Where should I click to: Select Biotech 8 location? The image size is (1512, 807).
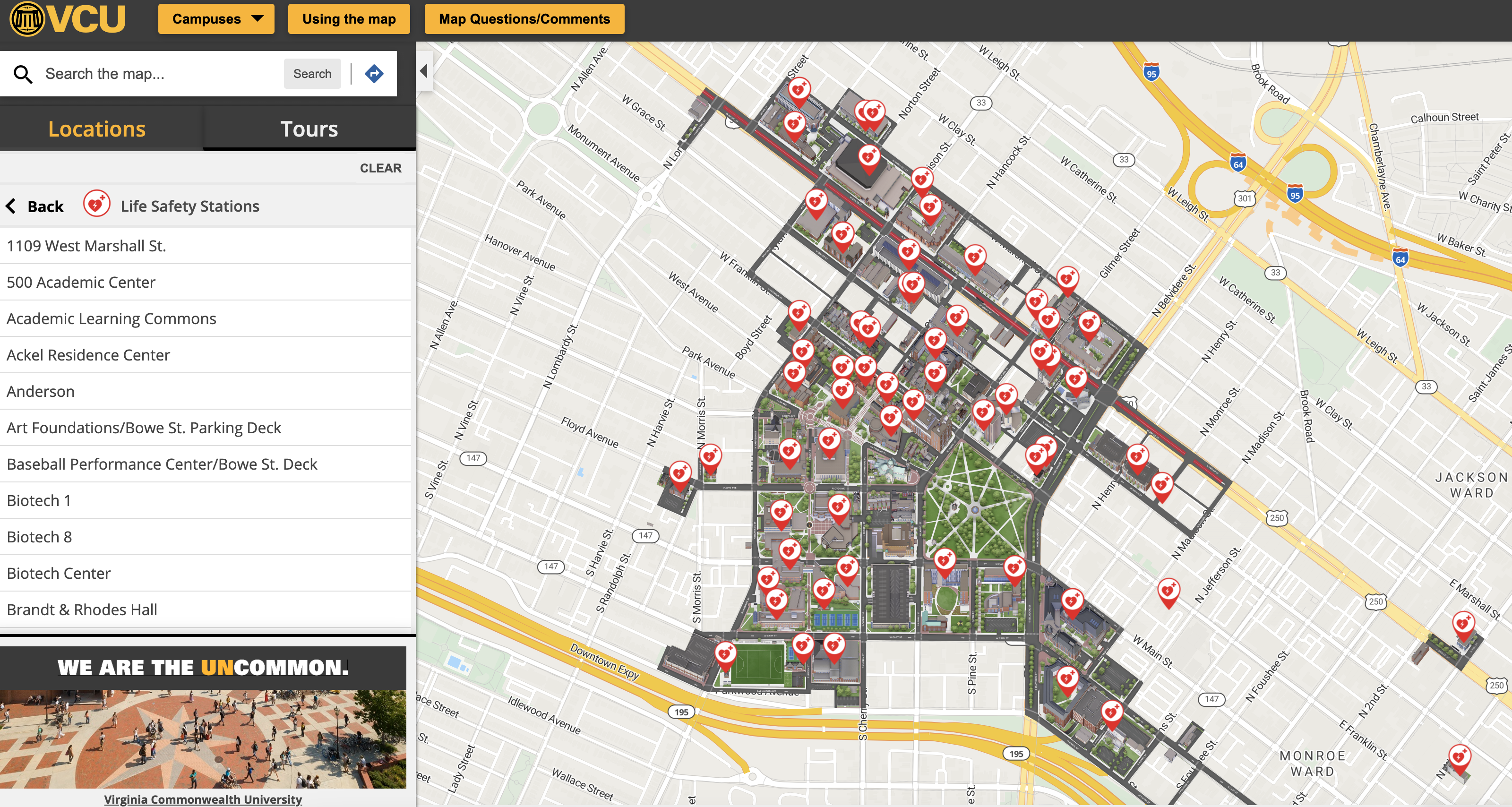tap(206, 537)
